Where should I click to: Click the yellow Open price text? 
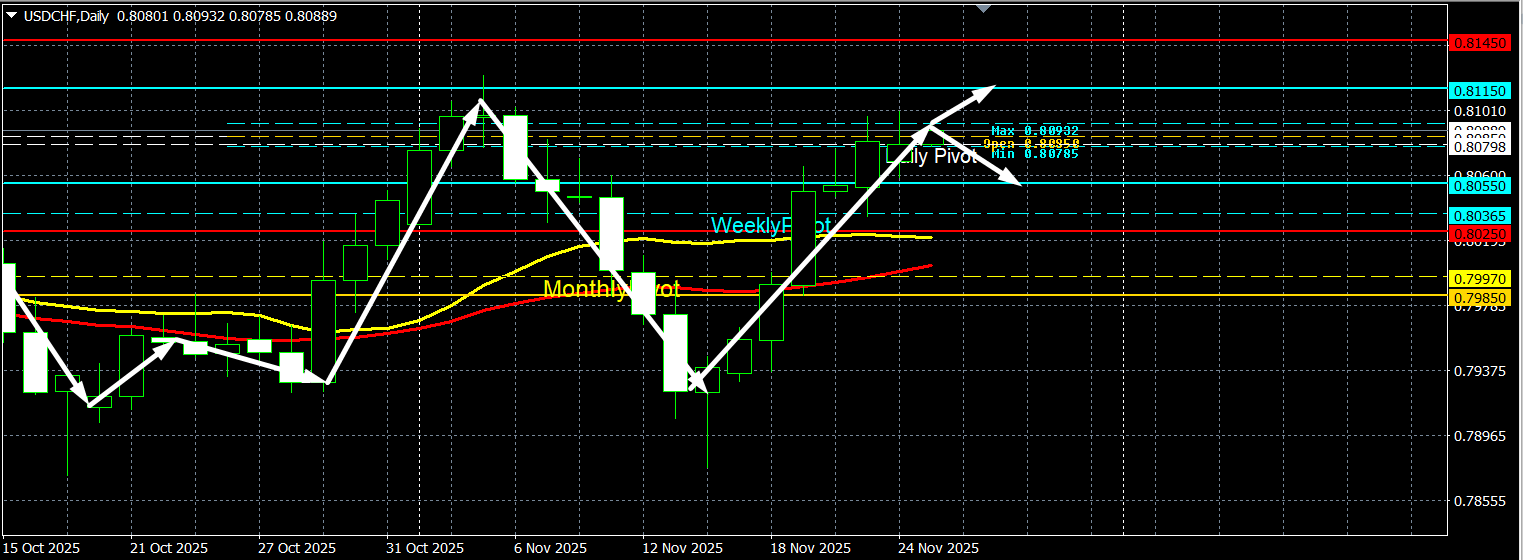click(x=1031, y=143)
